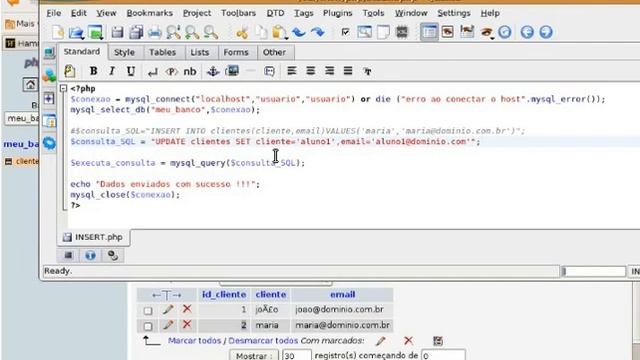Open the Plugins menu
The height and width of the screenshot is (360, 640).
coord(338,13)
